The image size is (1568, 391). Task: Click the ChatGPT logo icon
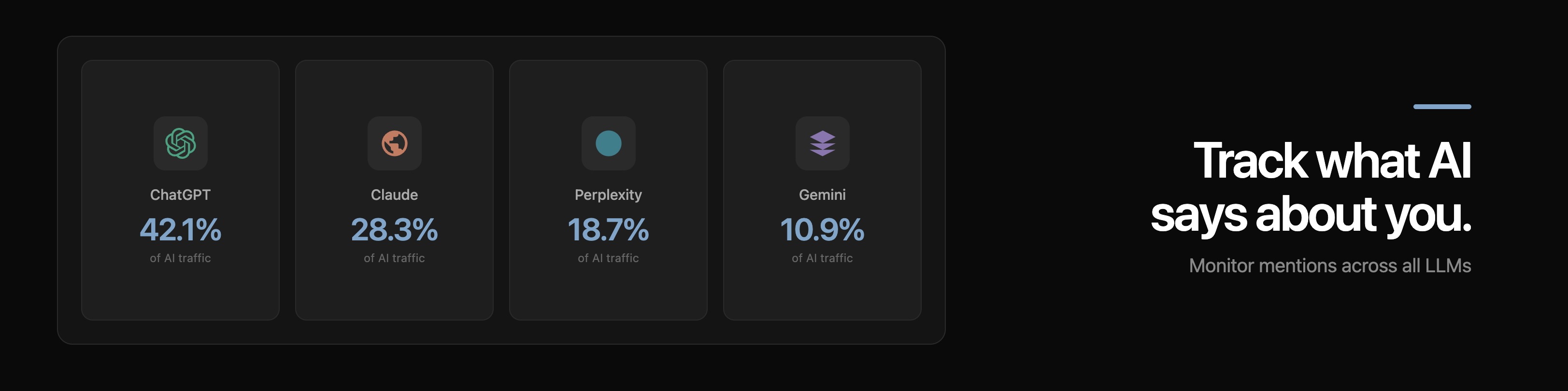[x=181, y=143]
